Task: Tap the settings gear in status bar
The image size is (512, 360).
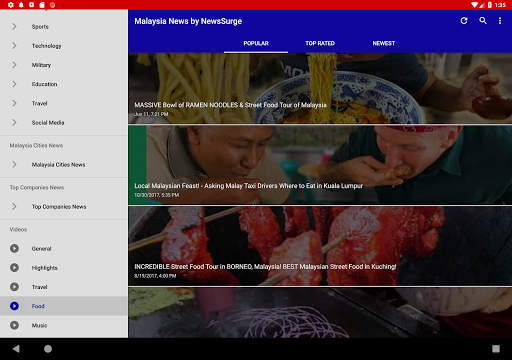Action: coord(11,5)
